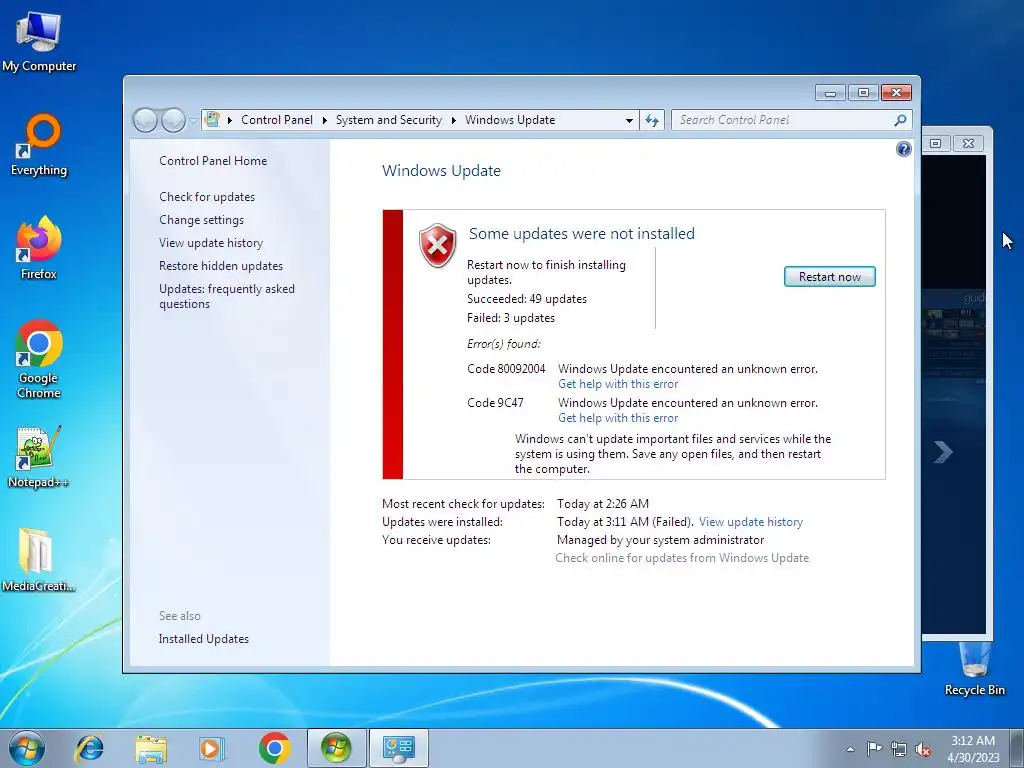This screenshot has width=1024, height=768.
Task: Expand arrow after Control Panel breadcrumb
Action: pyautogui.click(x=325, y=120)
